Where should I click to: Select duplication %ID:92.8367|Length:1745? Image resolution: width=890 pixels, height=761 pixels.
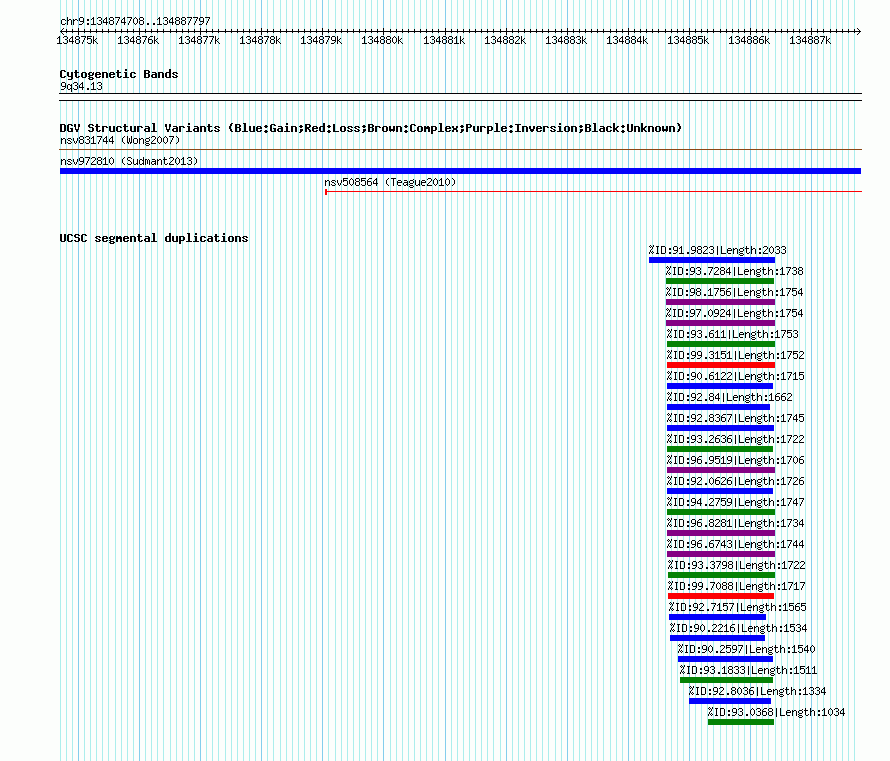pyautogui.click(x=736, y=418)
